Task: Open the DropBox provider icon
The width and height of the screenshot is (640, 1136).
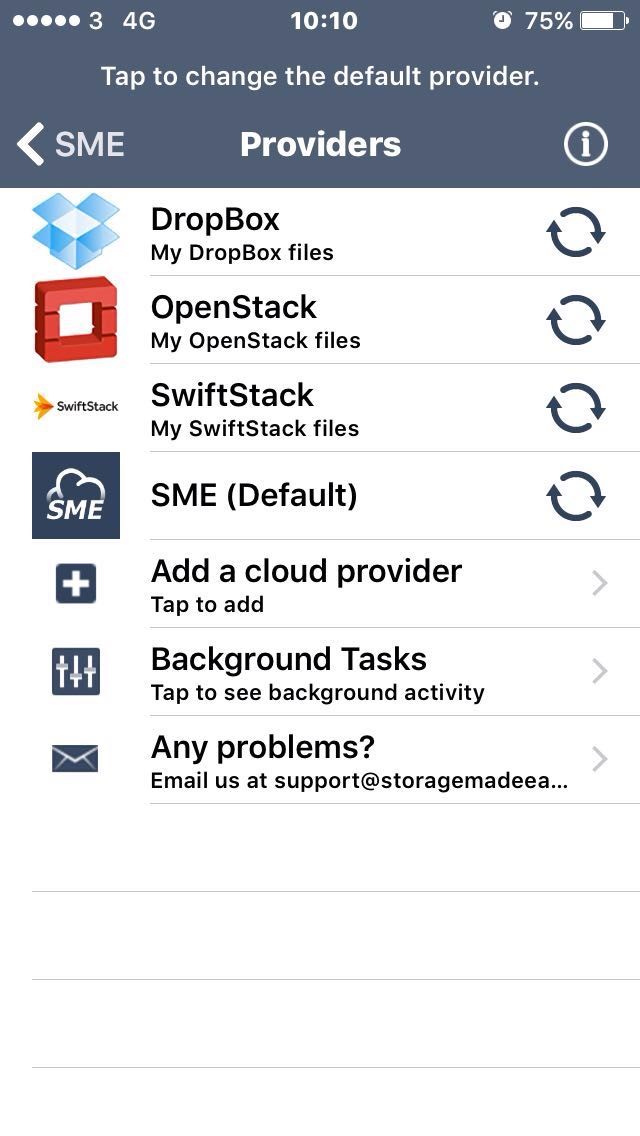Action: click(x=75, y=231)
